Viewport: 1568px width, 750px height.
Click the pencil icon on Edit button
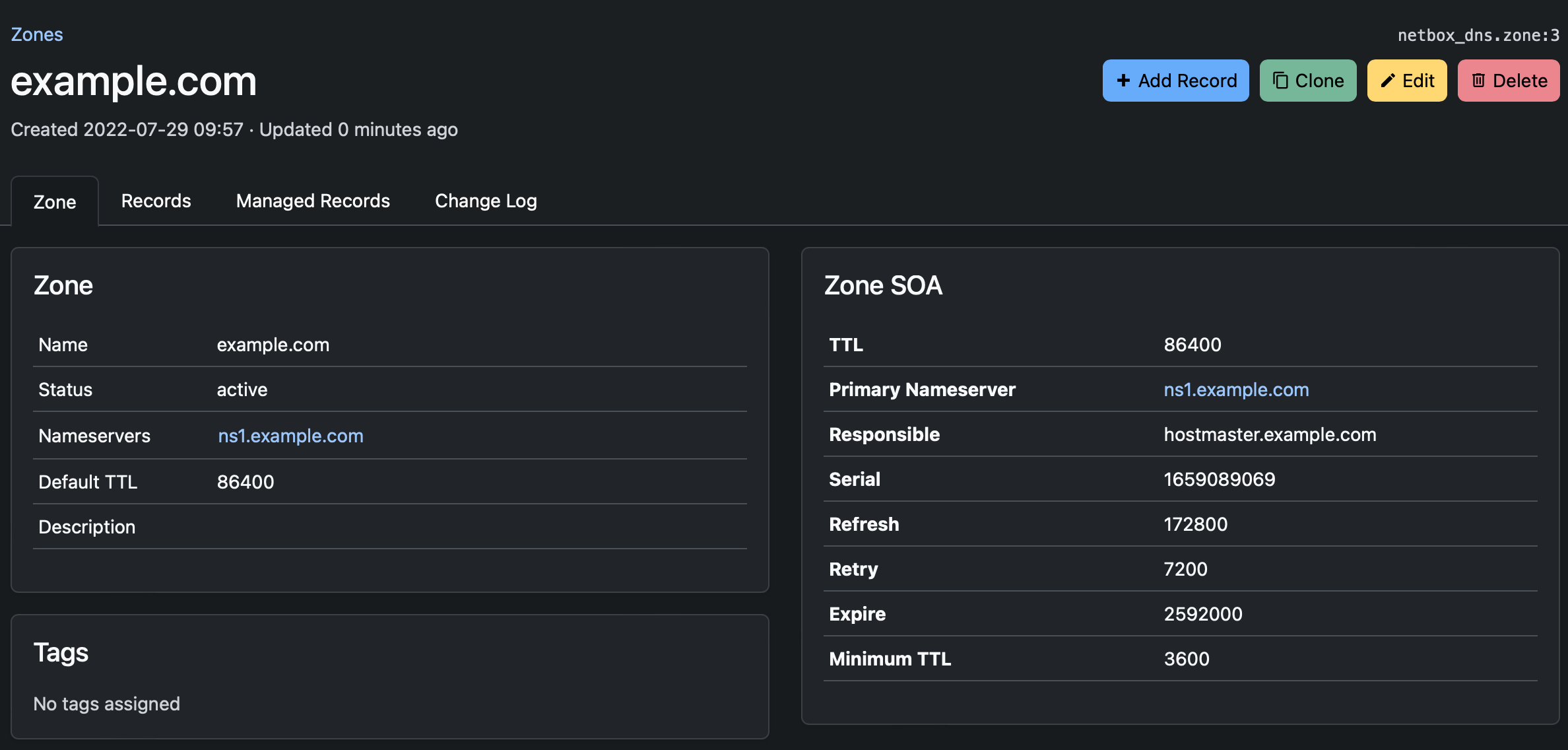pos(1388,81)
